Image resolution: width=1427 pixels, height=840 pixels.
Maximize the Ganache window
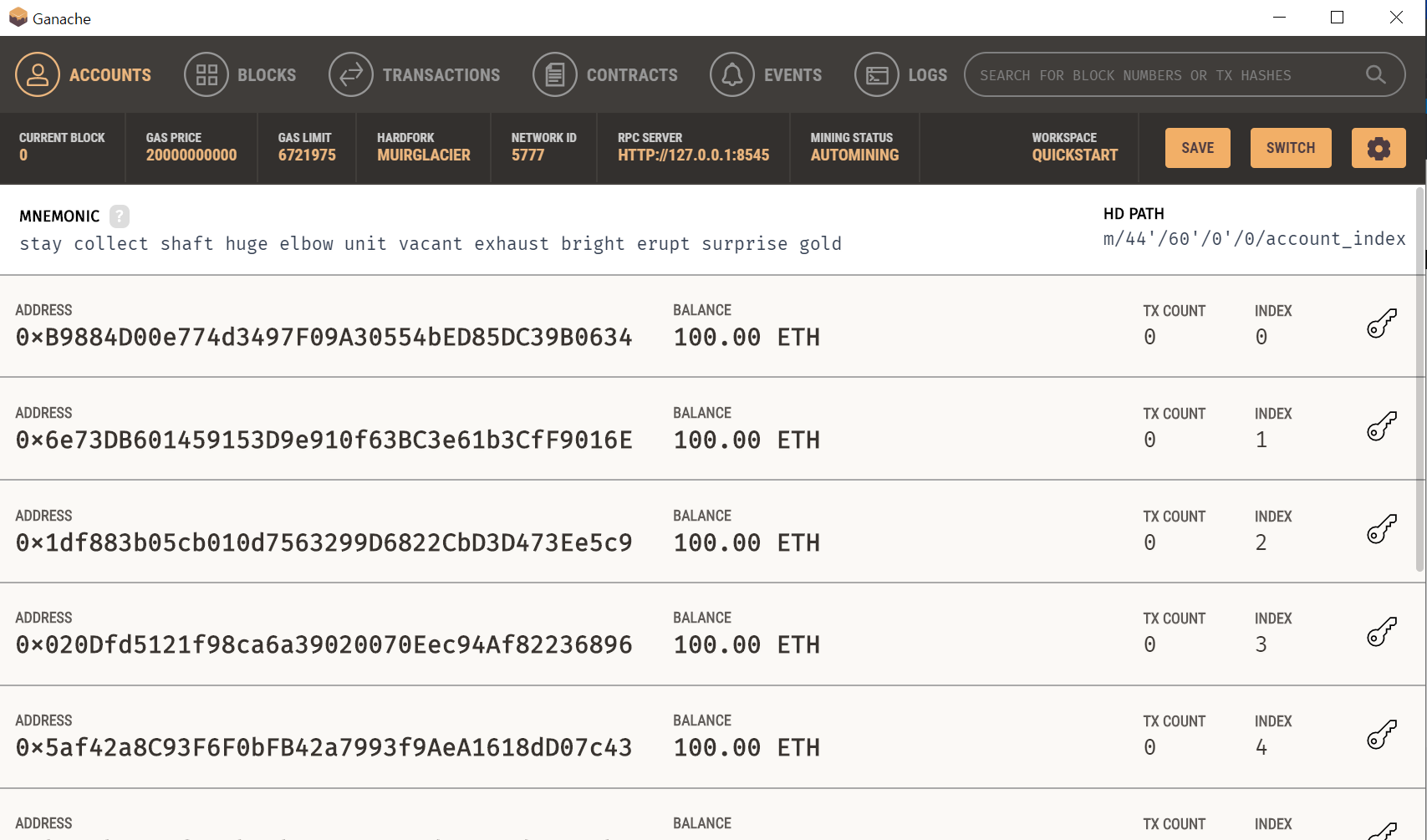pyautogui.click(x=1337, y=18)
